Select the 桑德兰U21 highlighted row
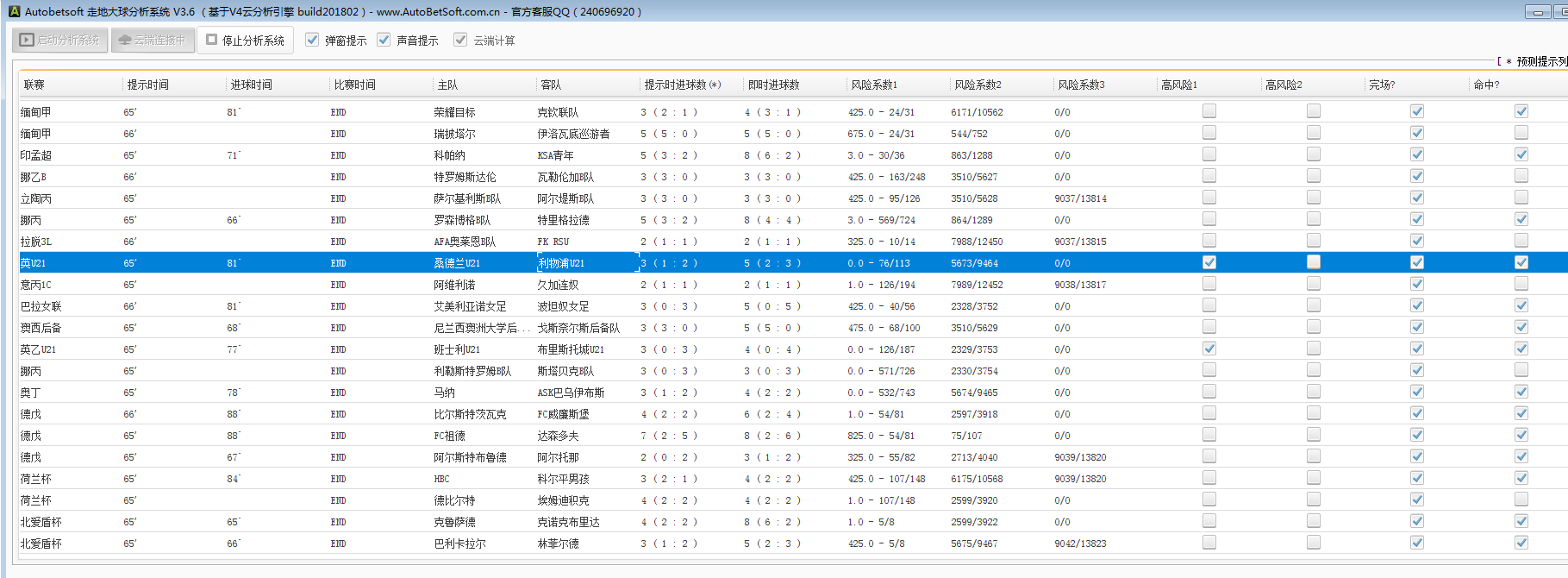The image size is (1568, 578). point(457,263)
